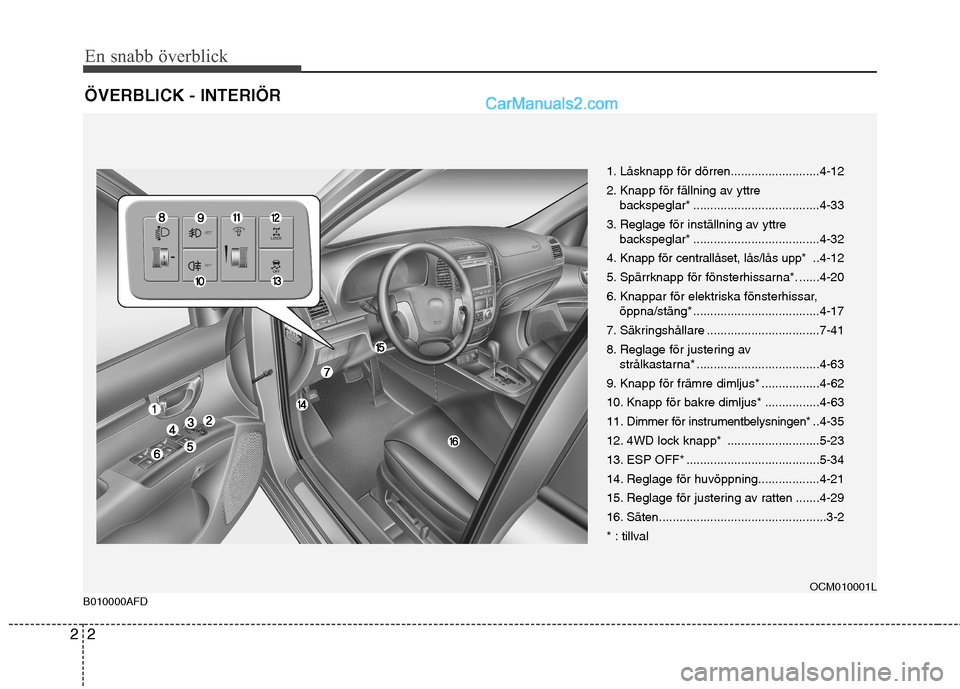Click callout 7 near the fuse holder
The height and width of the screenshot is (689, 960).
pos(327,372)
